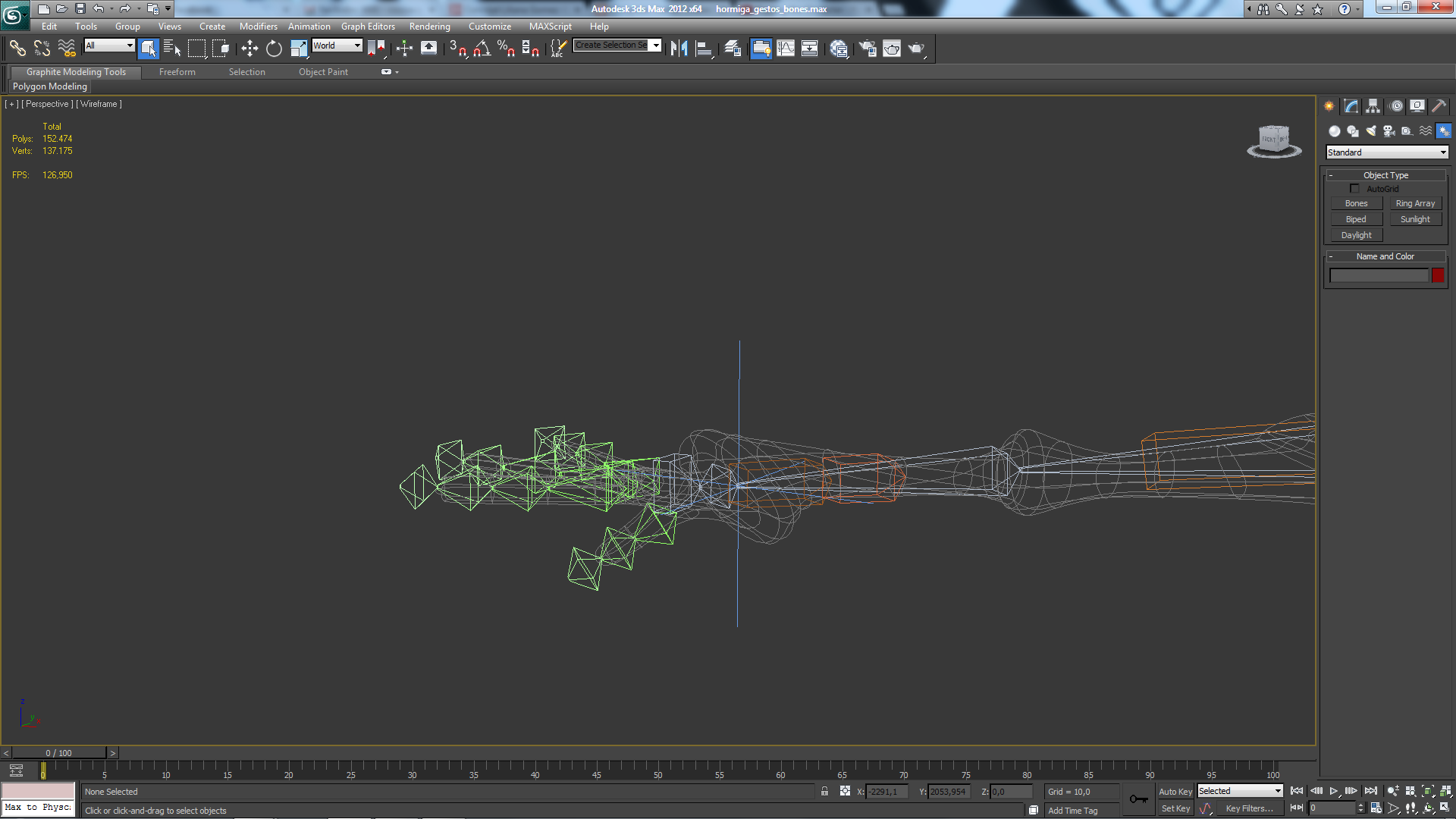This screenshot has width=1456, height=819.
Task: Activate the Select and Move tool
Action: (249, 49)
